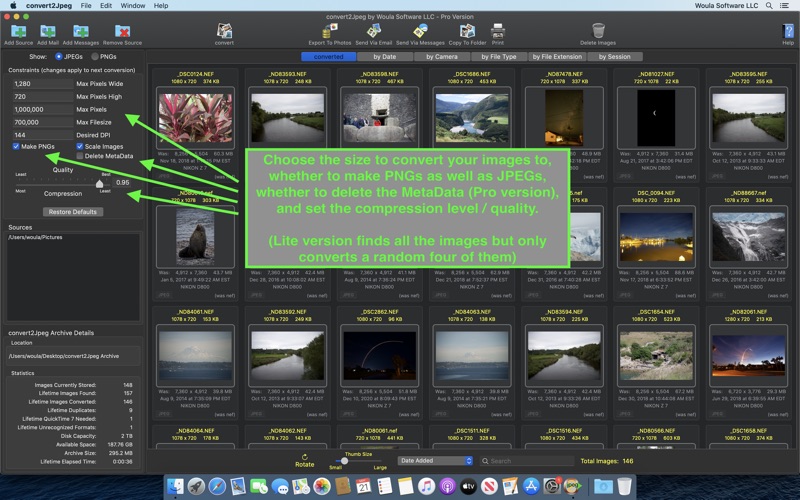Open the Window menu
Image resolution: width=800 pixels, height=500 pixels.
coord(133,6)
